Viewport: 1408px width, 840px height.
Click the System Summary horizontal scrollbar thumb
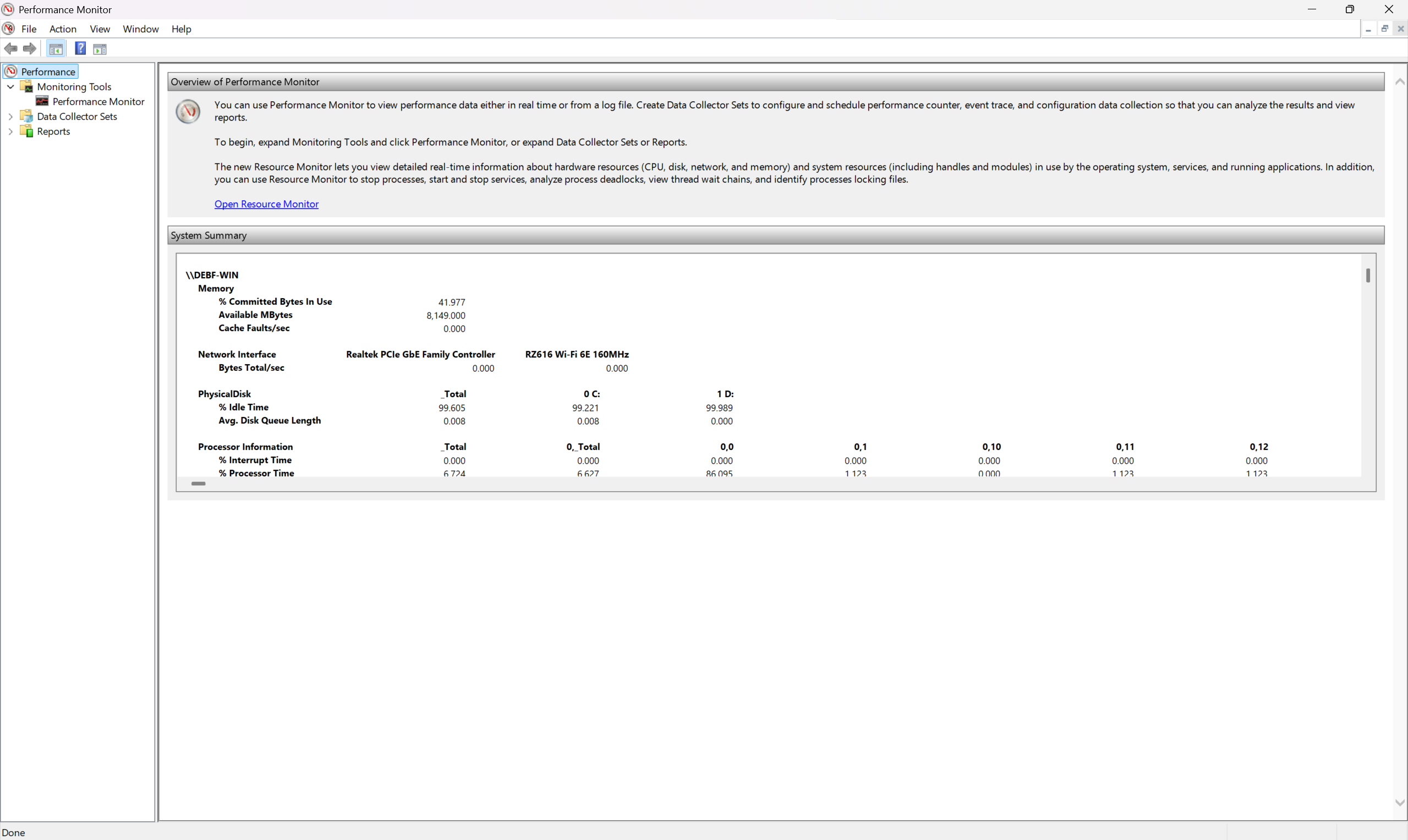point(198,484)
